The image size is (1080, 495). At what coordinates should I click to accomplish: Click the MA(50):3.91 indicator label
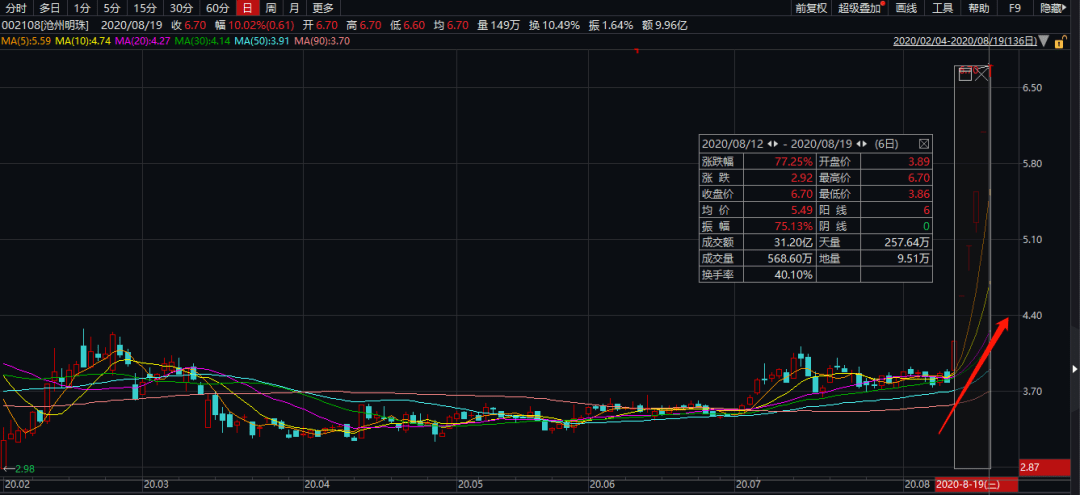[263, 41]
